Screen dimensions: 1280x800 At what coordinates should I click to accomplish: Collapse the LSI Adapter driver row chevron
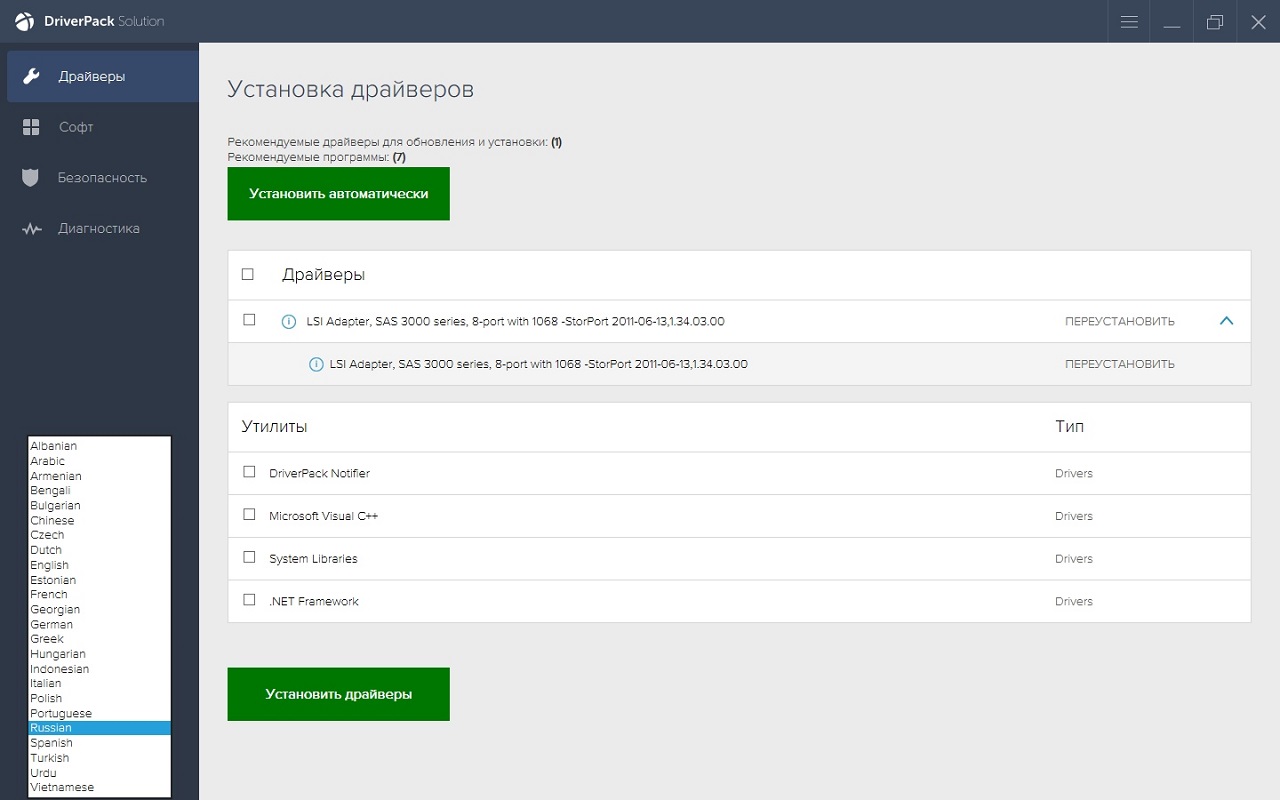(1227, 321)
